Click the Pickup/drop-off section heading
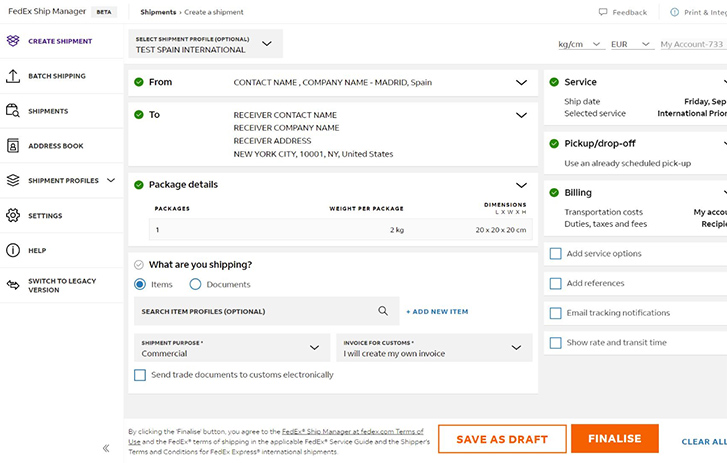727x463 pixels. [x=599, y=144]
